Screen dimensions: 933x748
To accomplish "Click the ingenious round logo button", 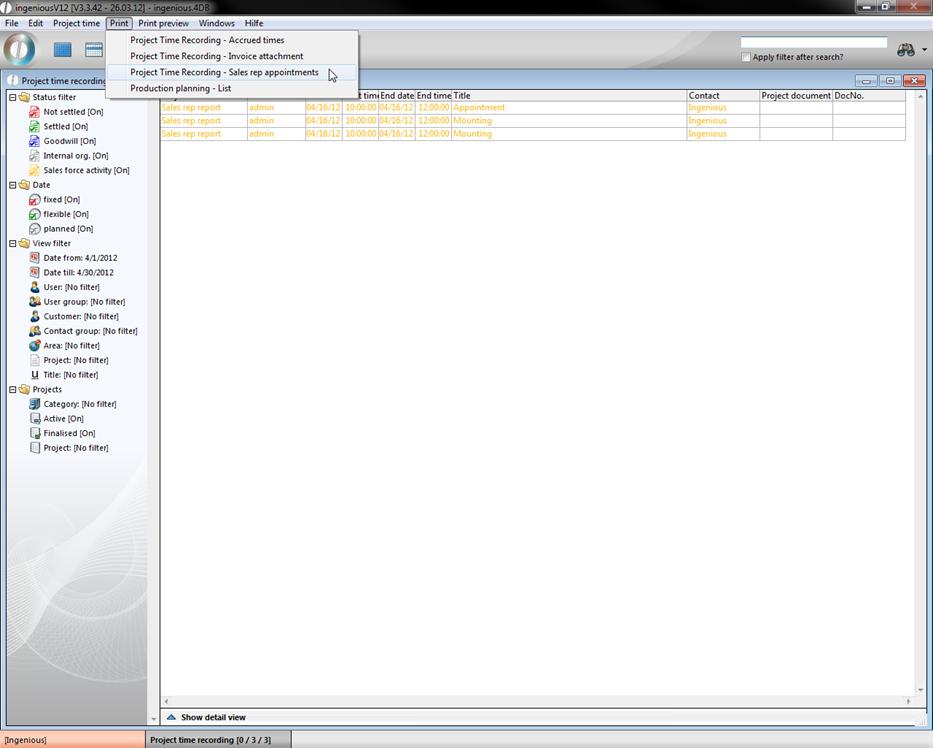I will [x=20, y=49].
